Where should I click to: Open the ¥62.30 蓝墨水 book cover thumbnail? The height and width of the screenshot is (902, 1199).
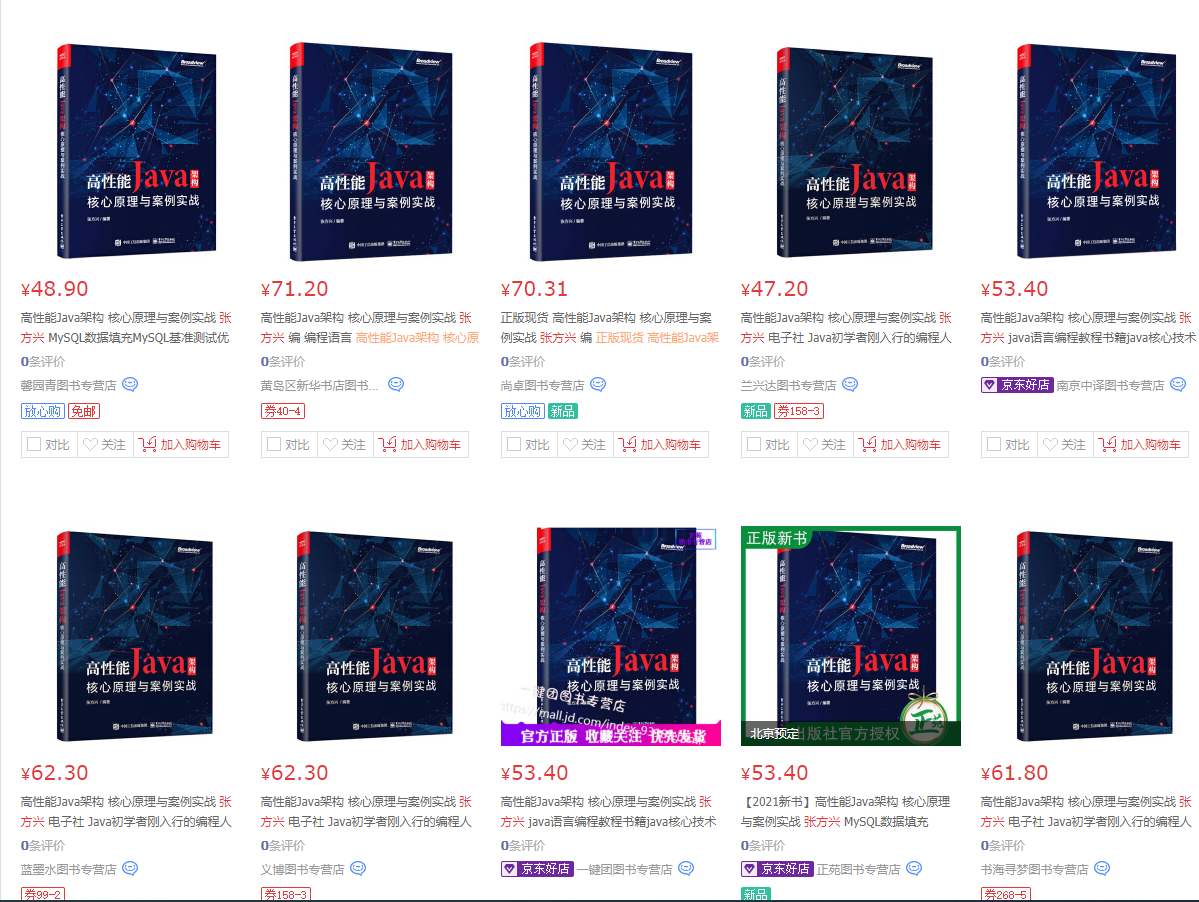click(135, 637)
